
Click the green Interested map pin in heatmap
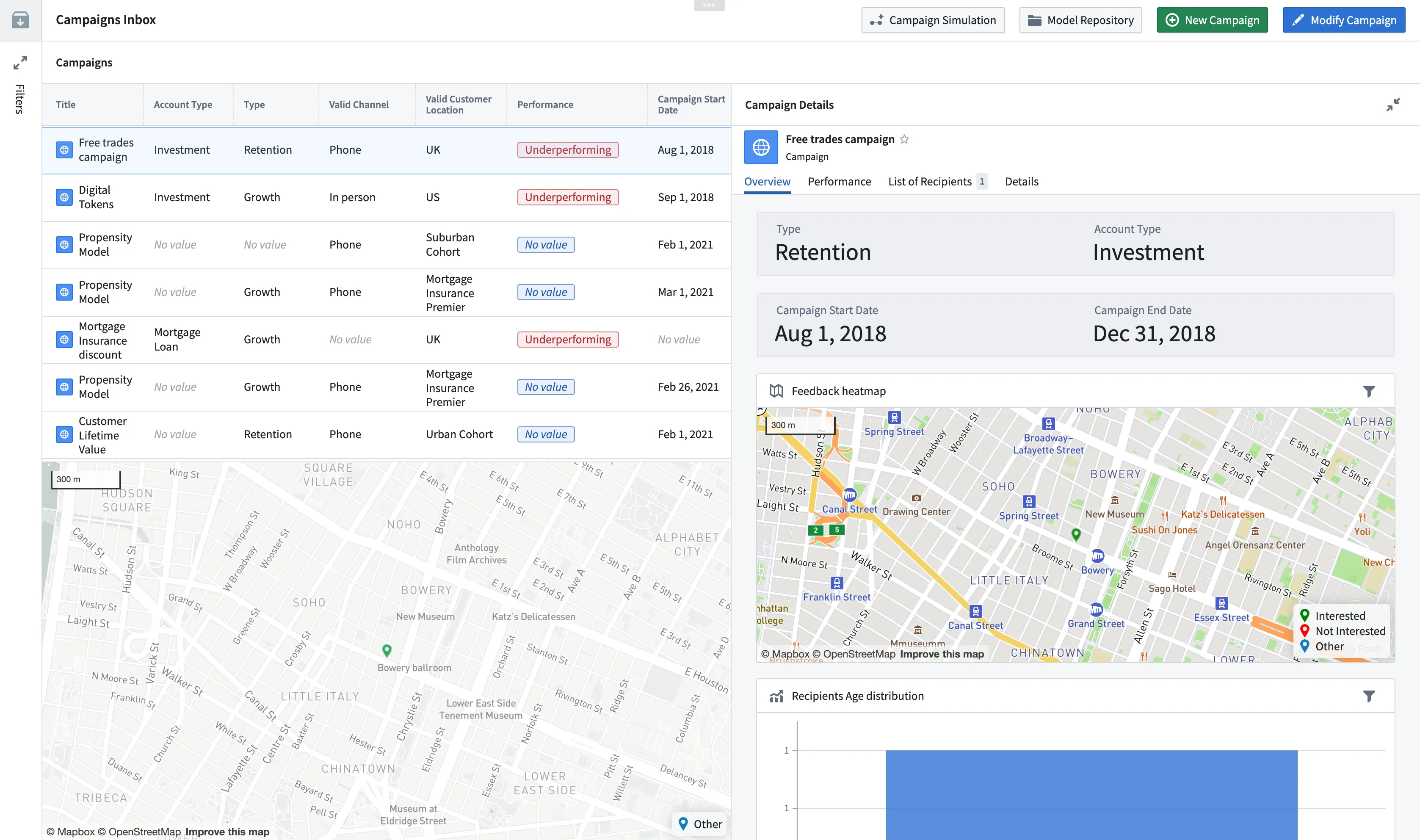[x=1076, y=534]
